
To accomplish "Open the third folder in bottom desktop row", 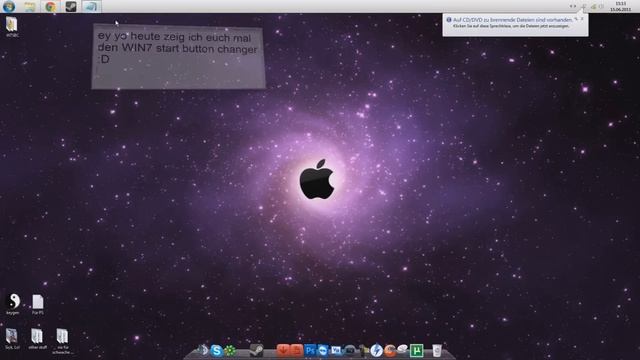I will (62, 340).
